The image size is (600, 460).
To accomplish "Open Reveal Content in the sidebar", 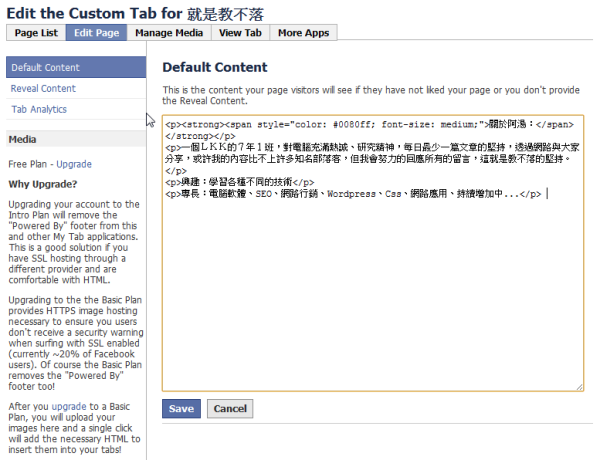I will coord(44,89).
